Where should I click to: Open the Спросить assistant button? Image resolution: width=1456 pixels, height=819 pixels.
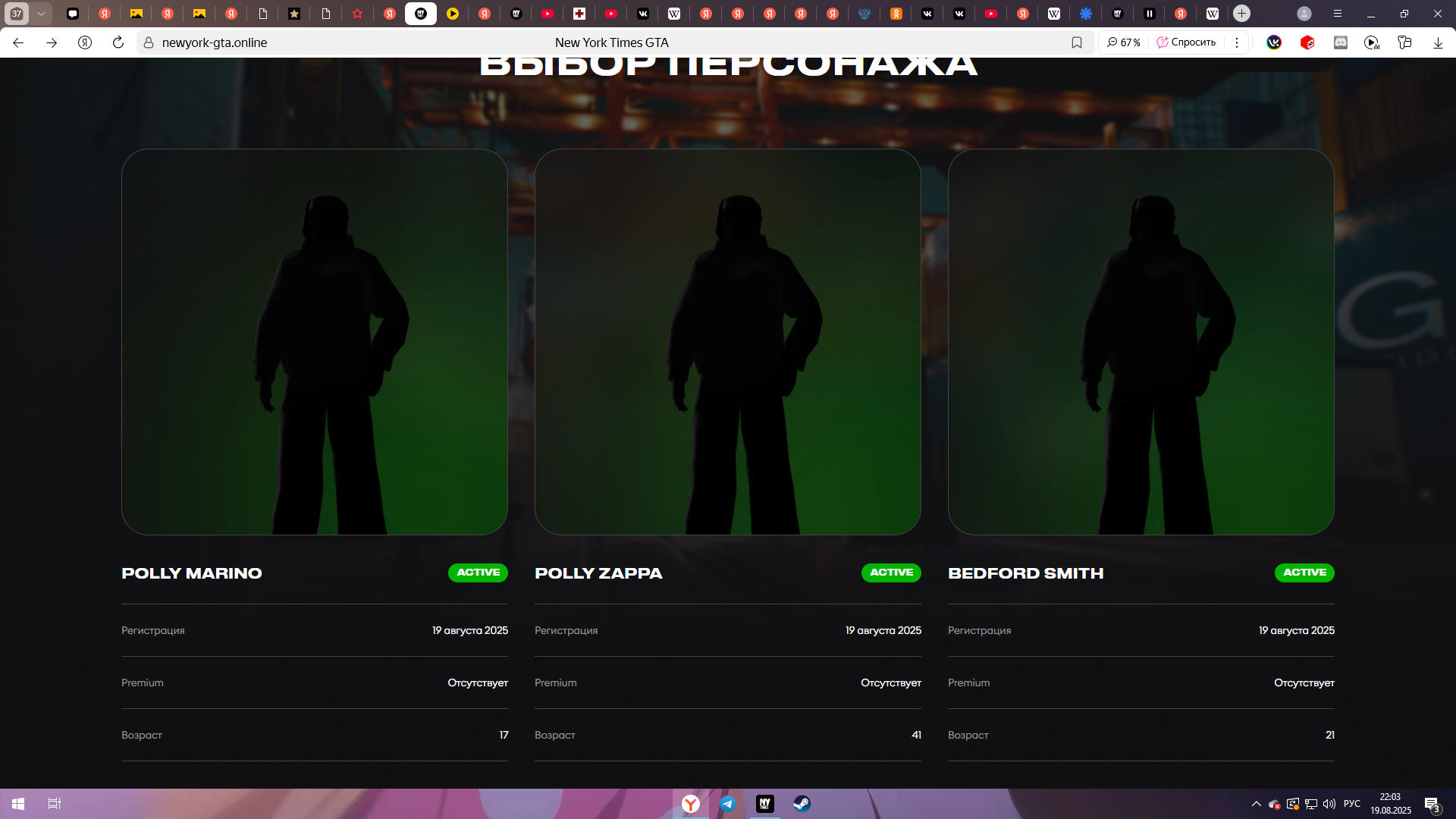1186,42
